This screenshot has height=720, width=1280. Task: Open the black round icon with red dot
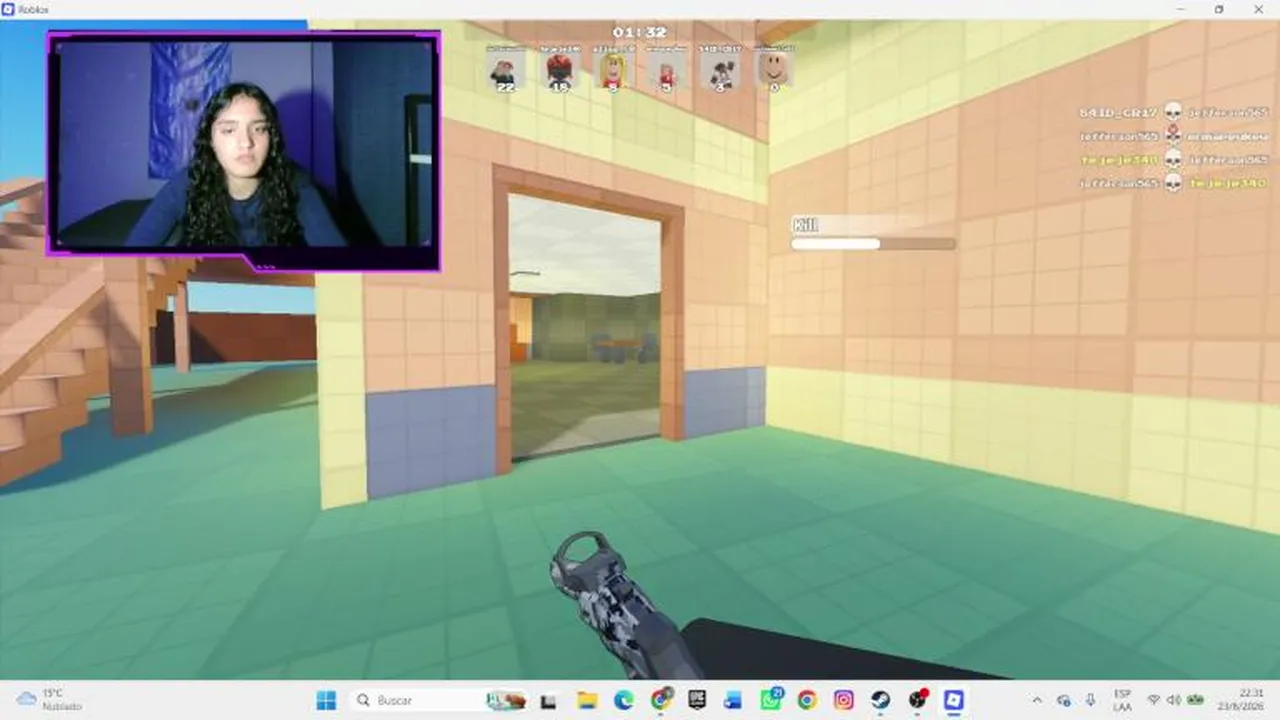pos(917,700)
